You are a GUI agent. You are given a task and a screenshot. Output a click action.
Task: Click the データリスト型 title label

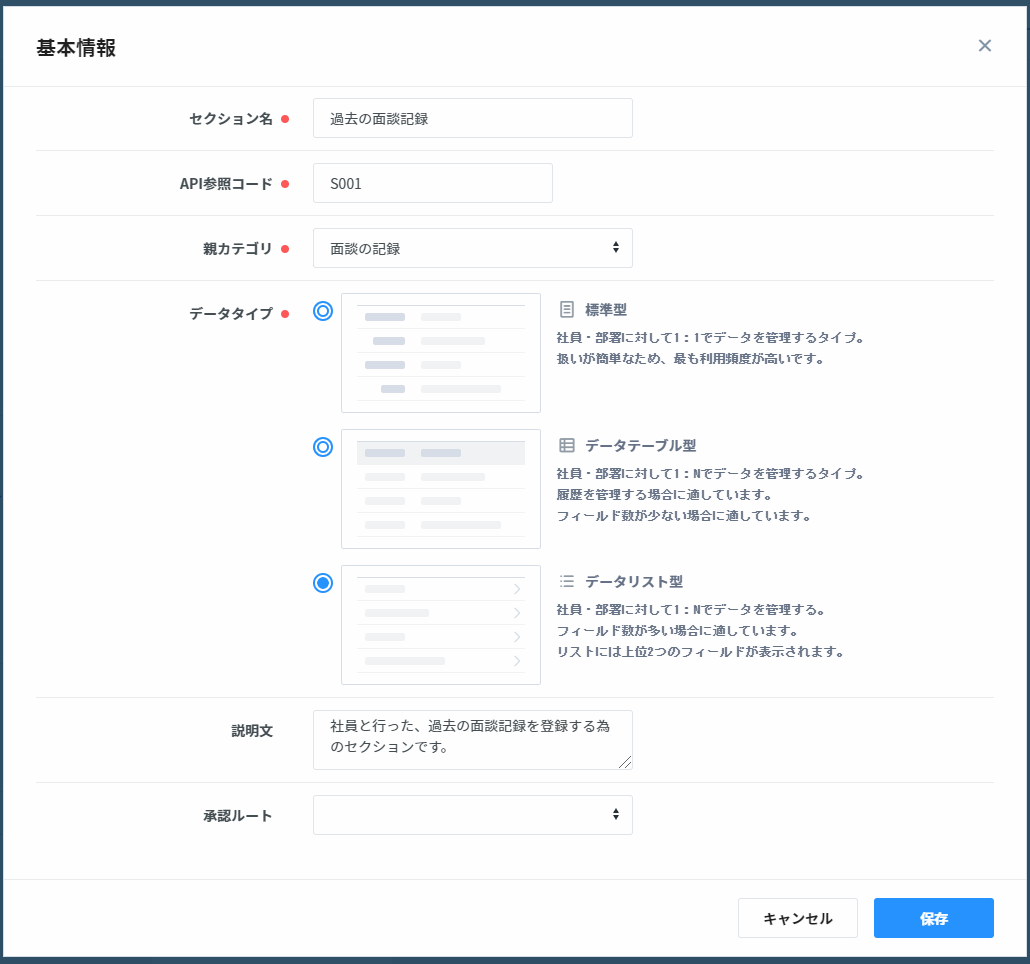coord(634,581)
